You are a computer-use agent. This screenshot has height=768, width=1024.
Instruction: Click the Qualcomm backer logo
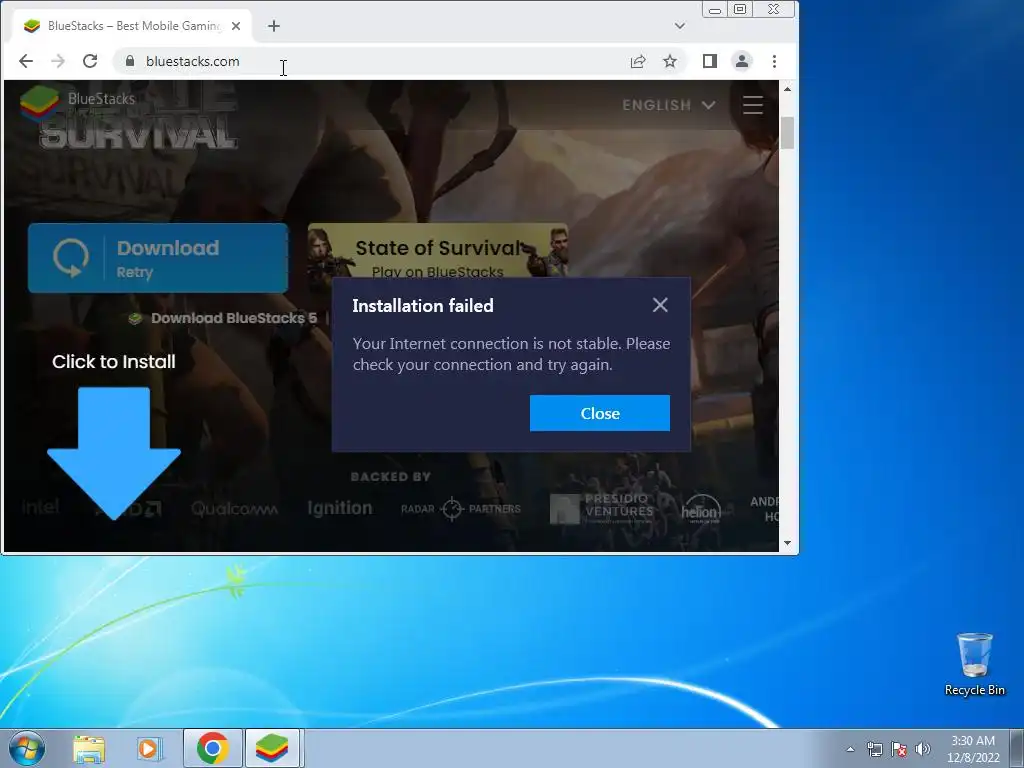click(234, 508)
